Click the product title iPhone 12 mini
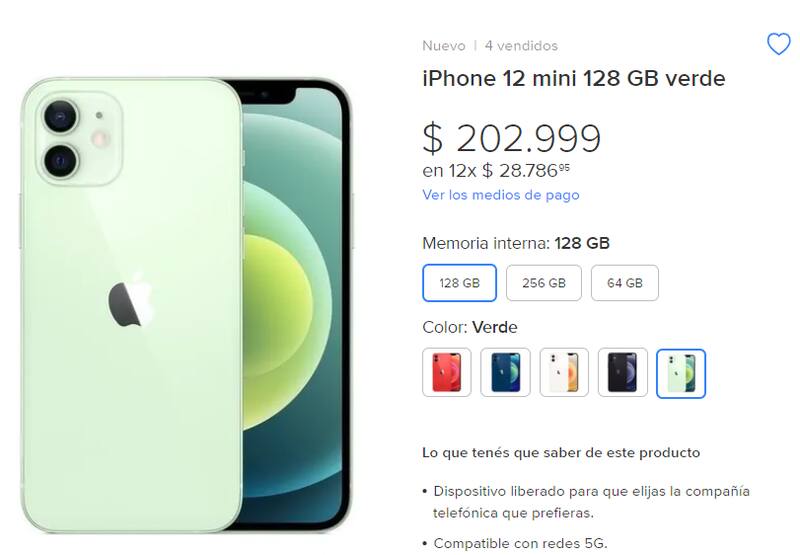This screenshot has width=800, height=555. pyautogui.click(x=573, y=79)
